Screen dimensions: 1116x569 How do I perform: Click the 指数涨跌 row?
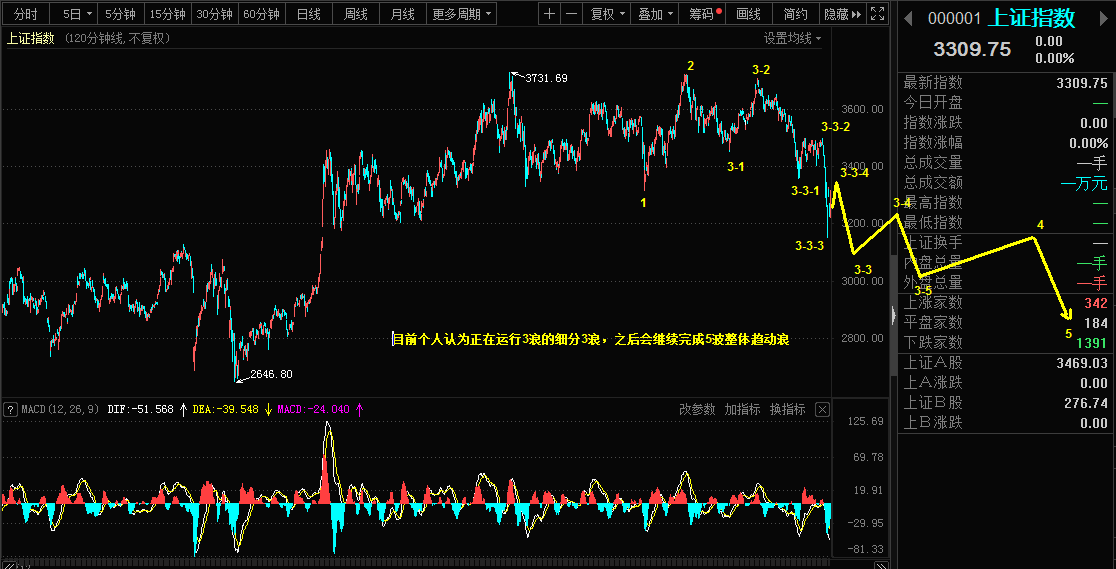click(1006, 122)
